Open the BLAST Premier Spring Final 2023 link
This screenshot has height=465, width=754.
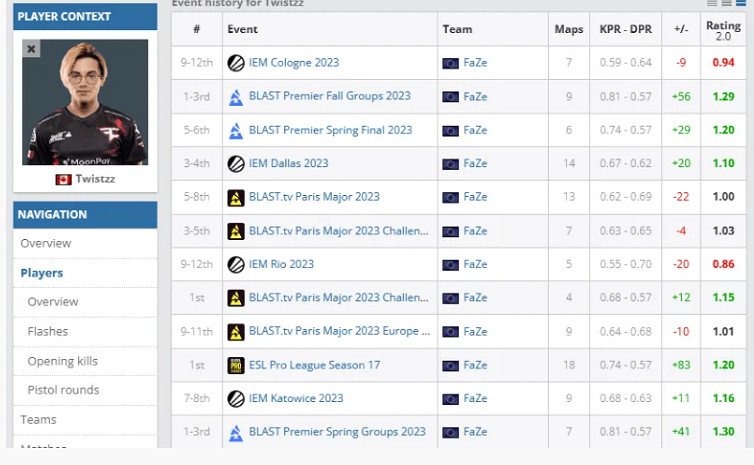(330, 130)
